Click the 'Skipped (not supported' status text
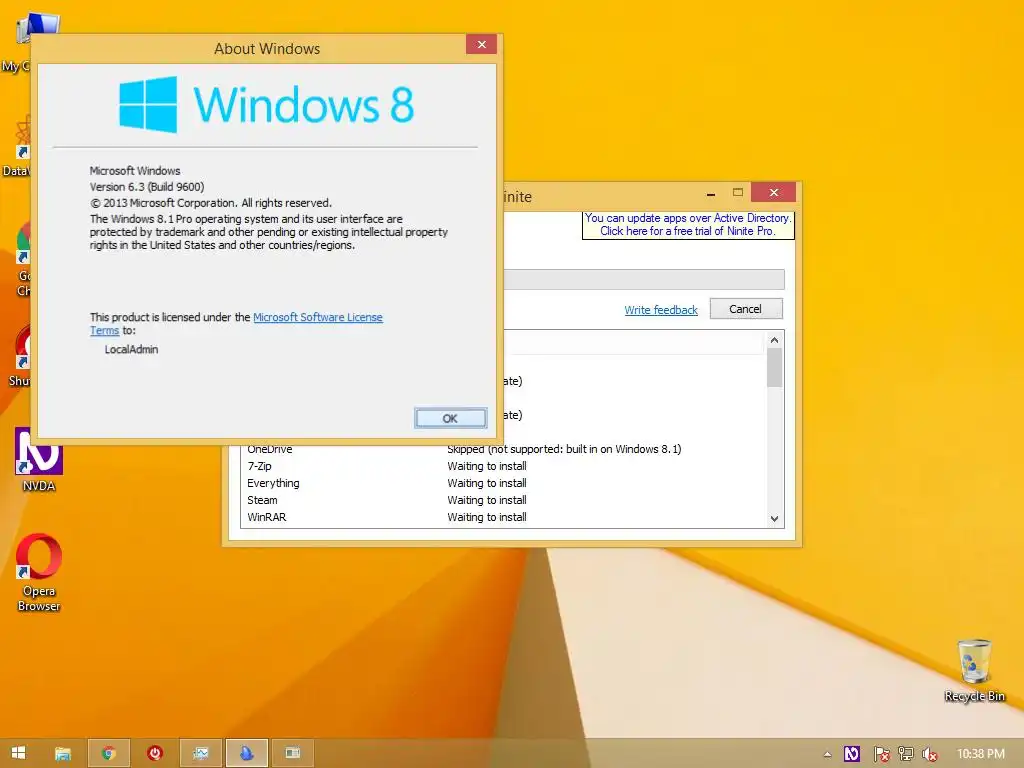Screen dimensions: 1024x768 (x=564, y=449)
